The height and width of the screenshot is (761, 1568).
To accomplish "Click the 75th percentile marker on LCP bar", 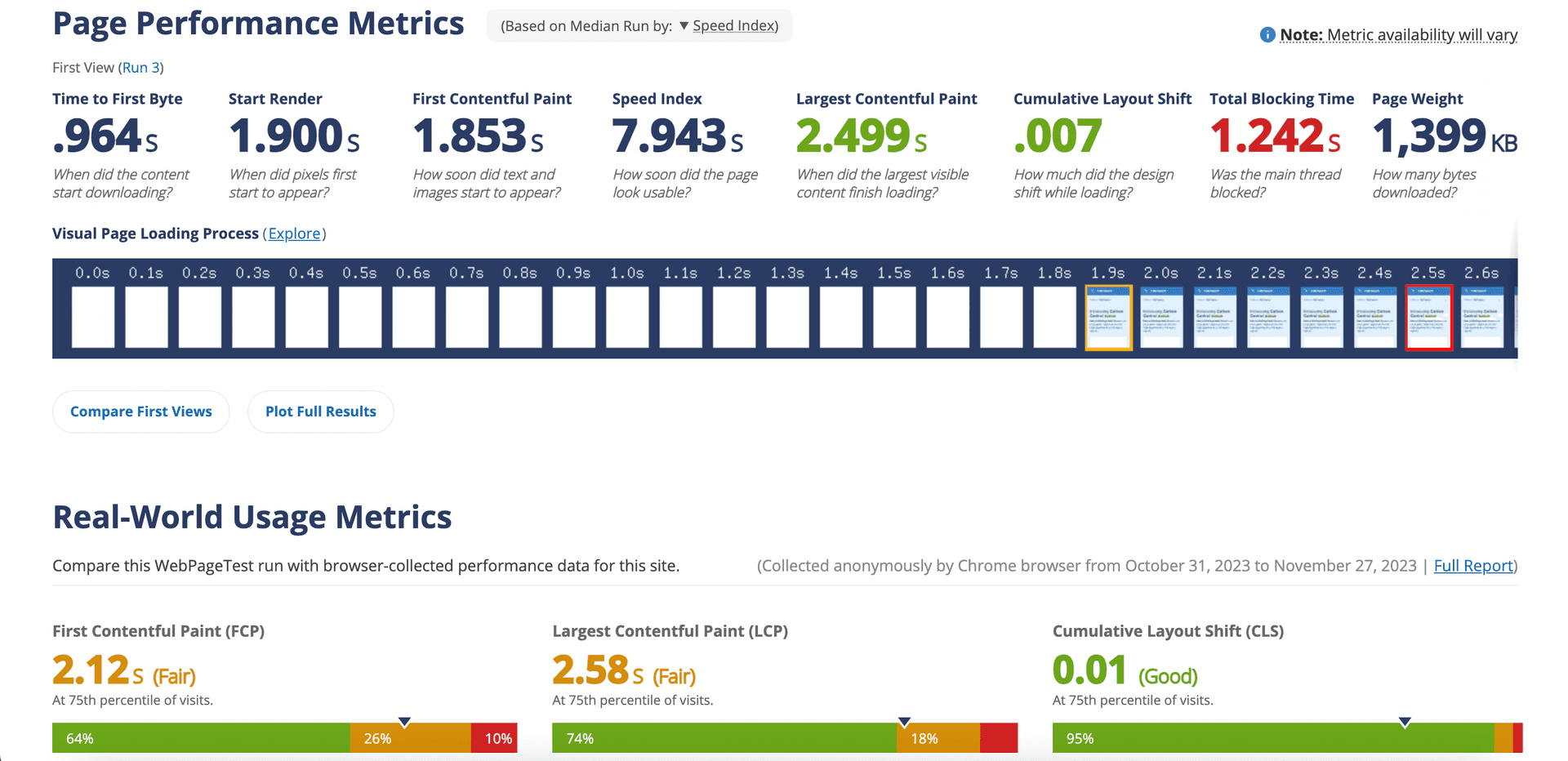I will pos(904,722).
